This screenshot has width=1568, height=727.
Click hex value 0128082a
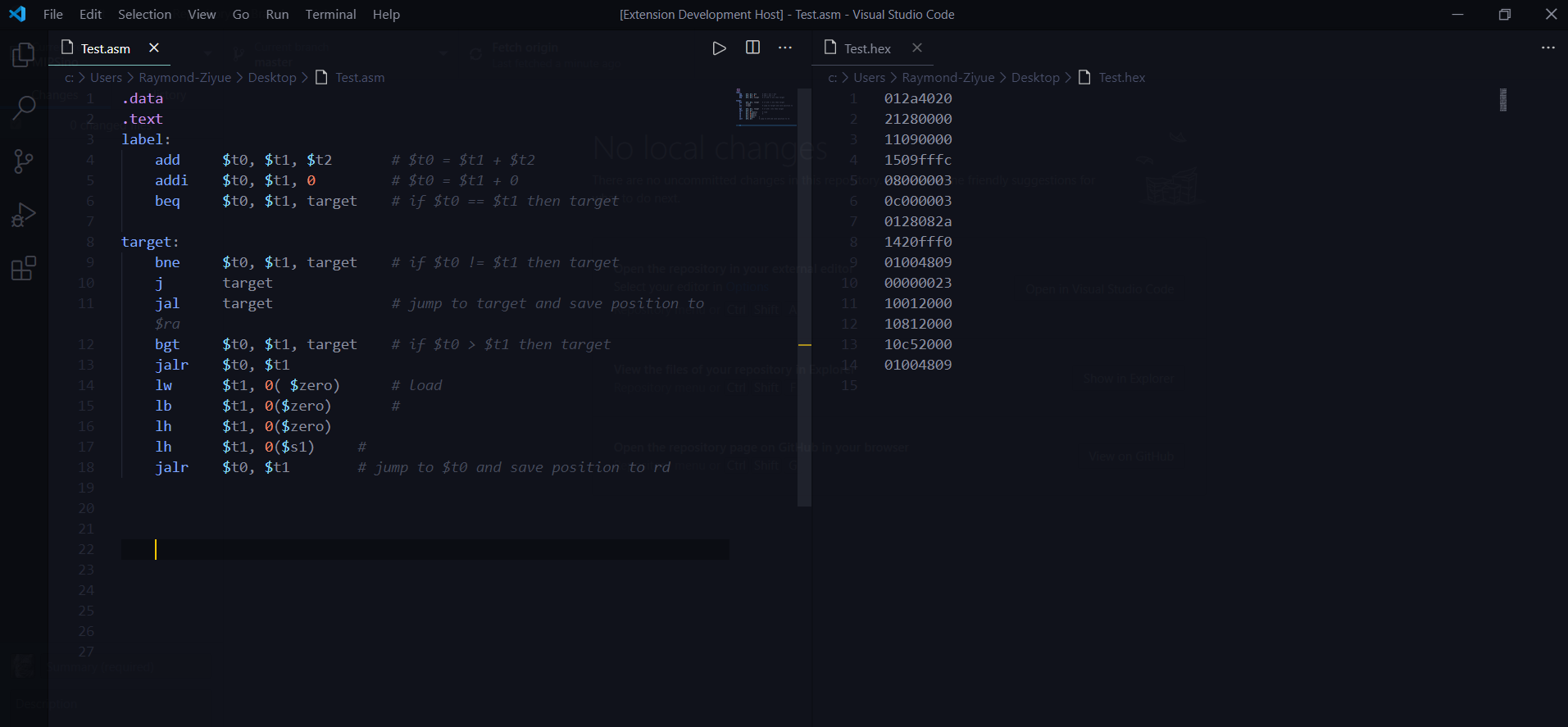[x=918, y=221]
